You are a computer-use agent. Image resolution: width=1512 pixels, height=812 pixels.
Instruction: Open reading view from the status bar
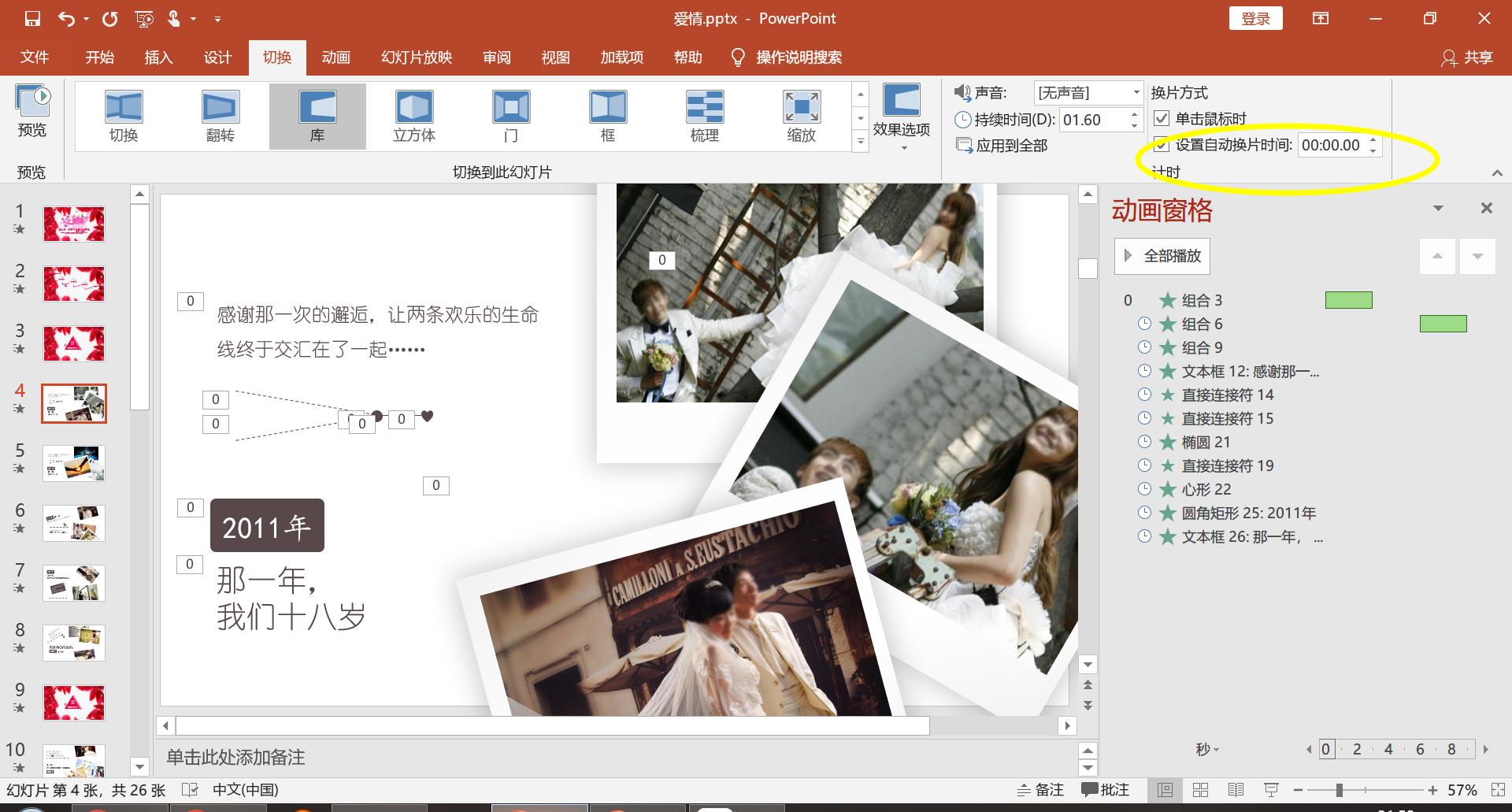tap(1236, 790)
